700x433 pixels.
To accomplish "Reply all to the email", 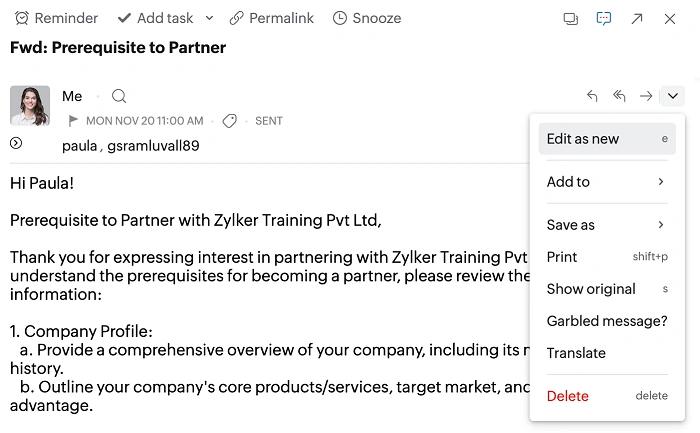I will (619, 96).
